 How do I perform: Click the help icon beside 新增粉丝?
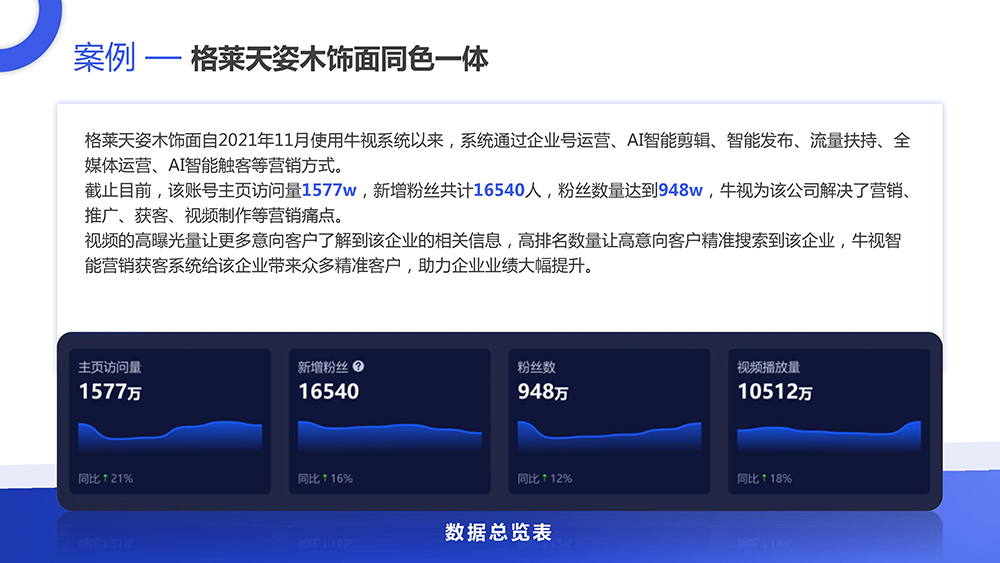359,367
